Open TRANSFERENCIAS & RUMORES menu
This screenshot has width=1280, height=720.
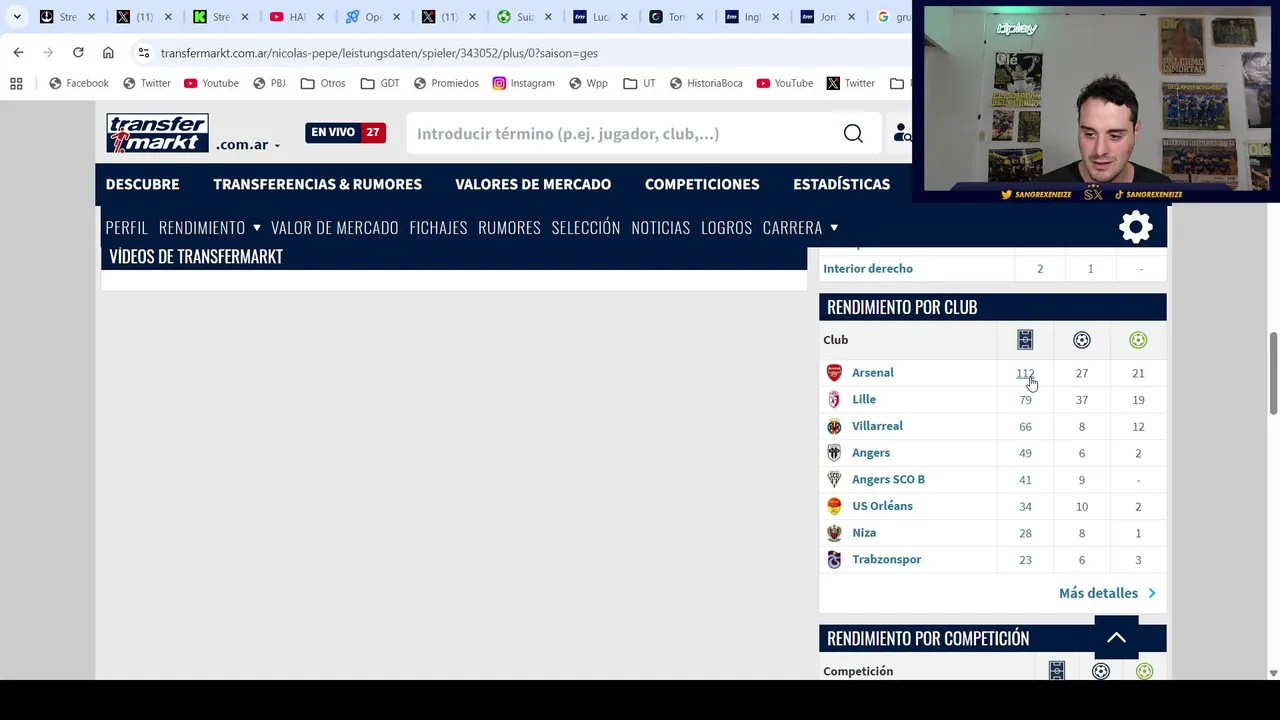[x=317, y=184]
